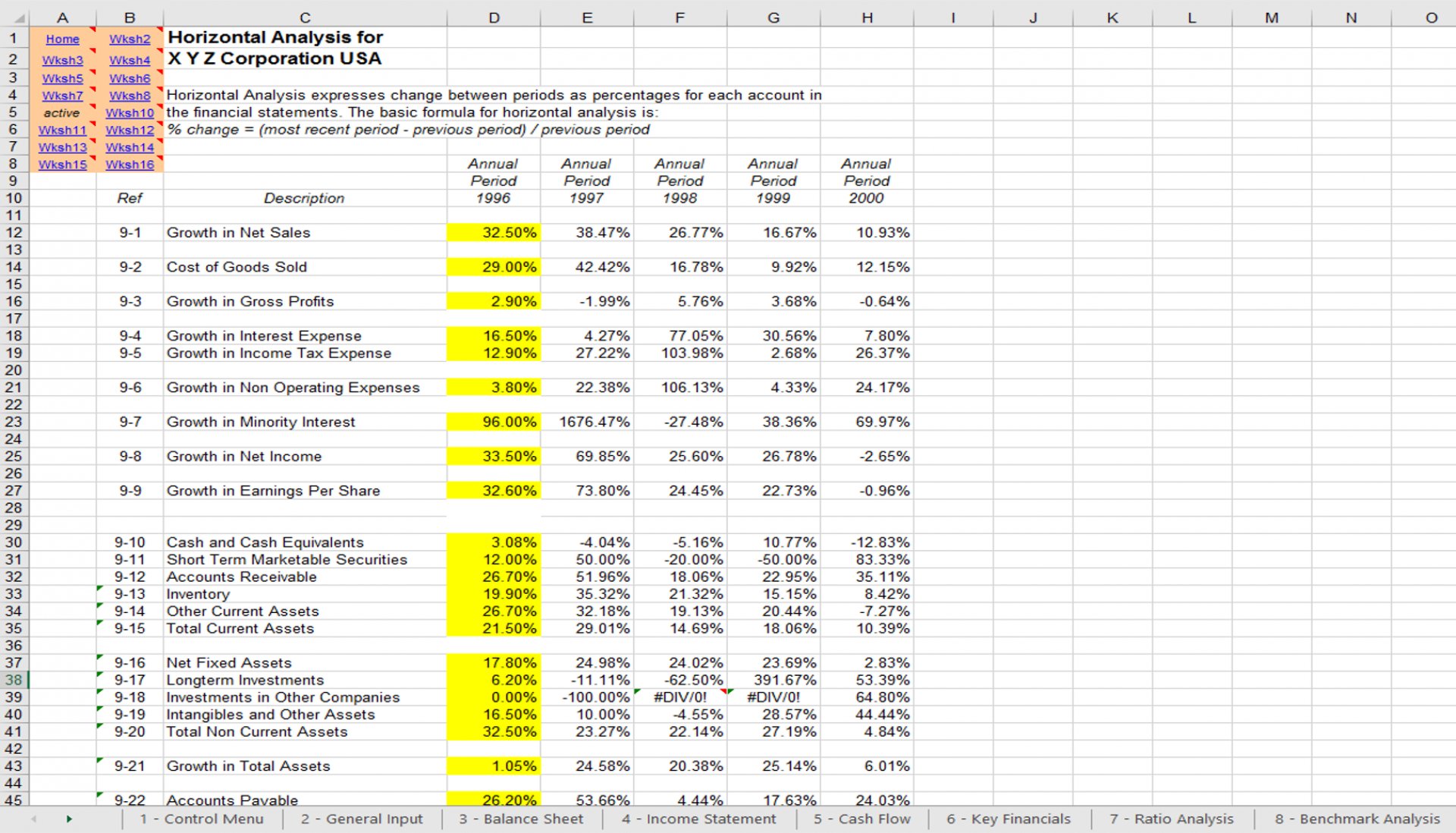
Task: Select the 9-13 Inventory ref cell
Action: coord(130,594)
